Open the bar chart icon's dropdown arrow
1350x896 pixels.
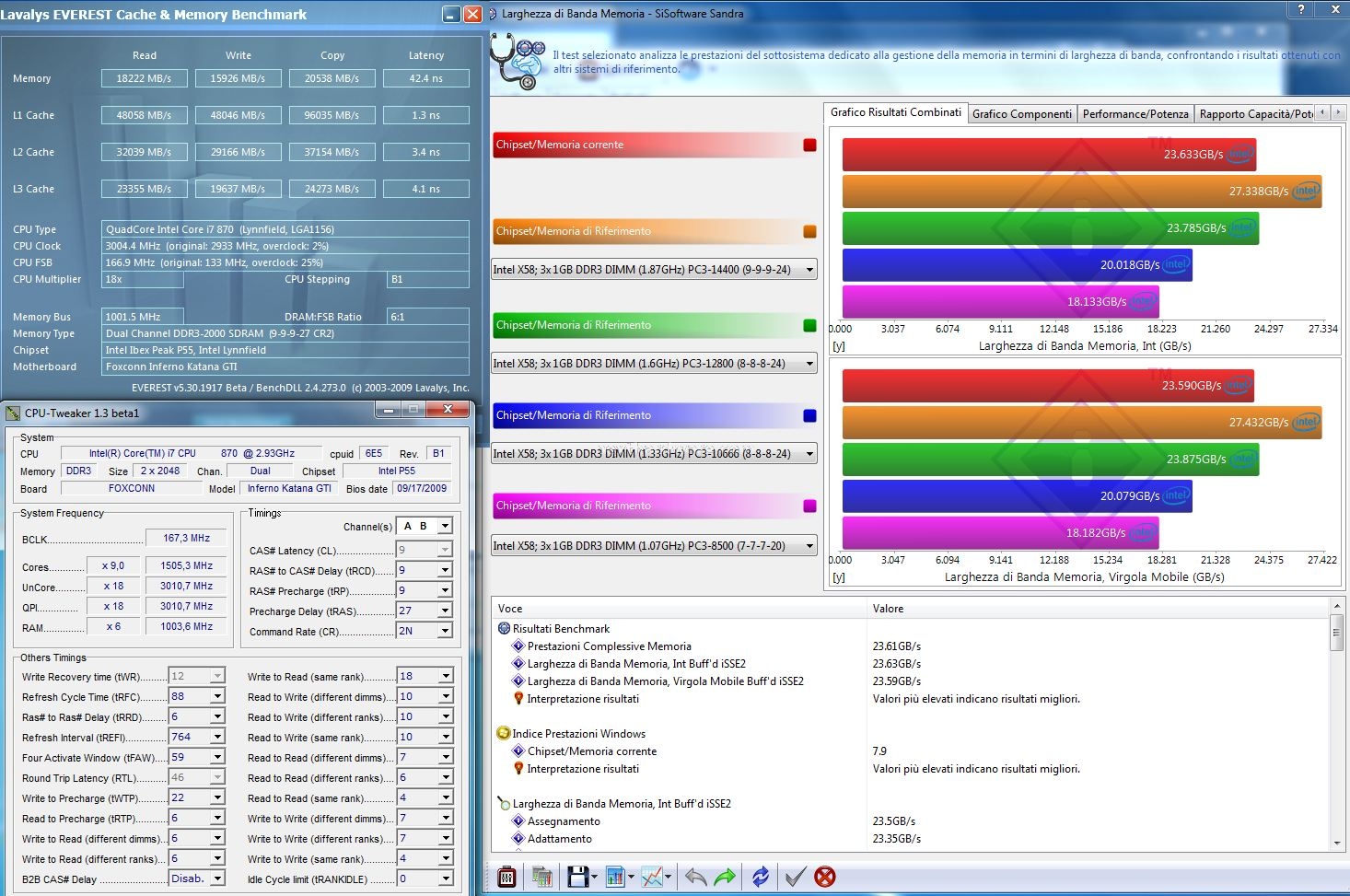pyautogui.click(x=631, y=878)
